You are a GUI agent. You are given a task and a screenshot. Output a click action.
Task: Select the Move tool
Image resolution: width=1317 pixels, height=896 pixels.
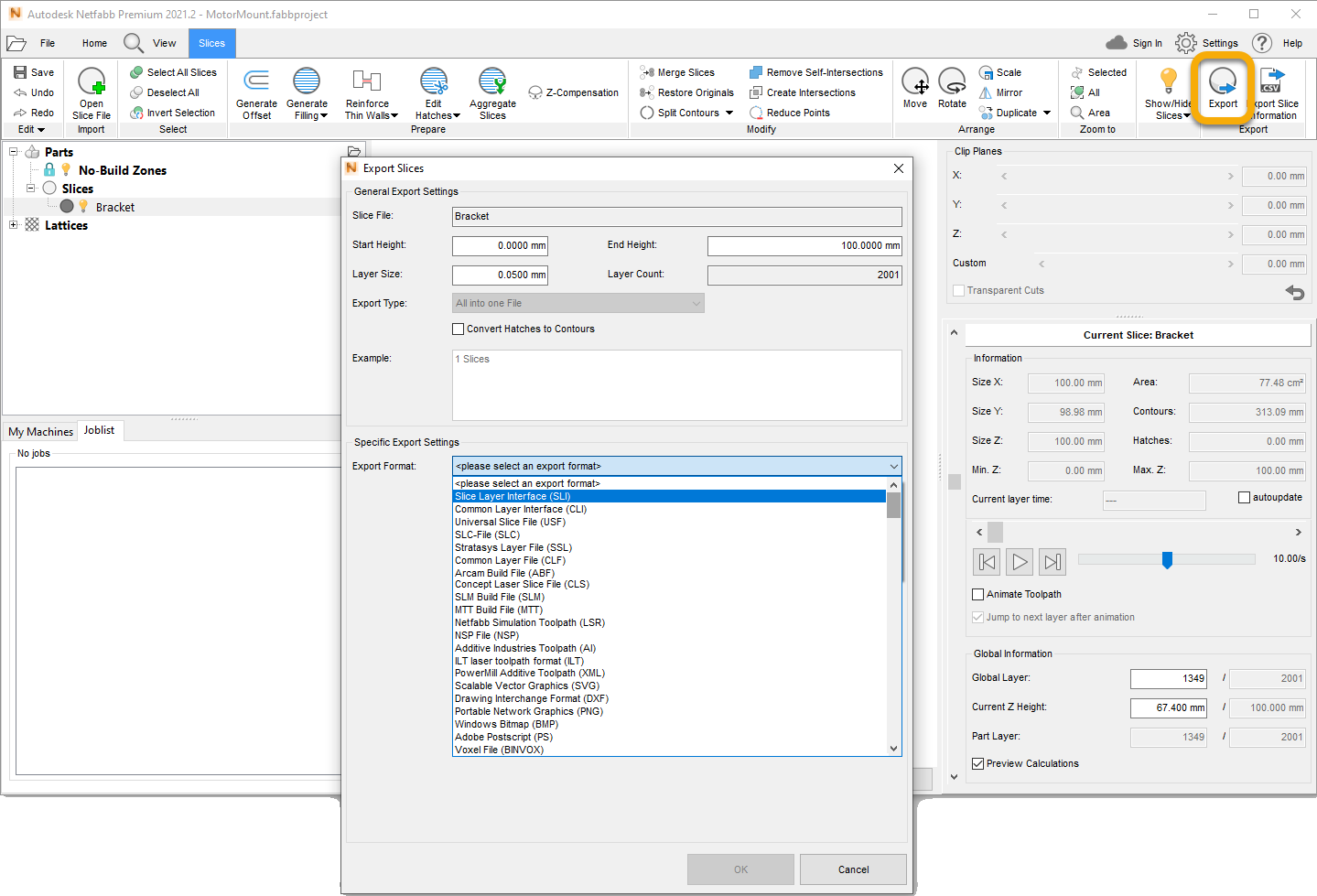pos(915,88)
